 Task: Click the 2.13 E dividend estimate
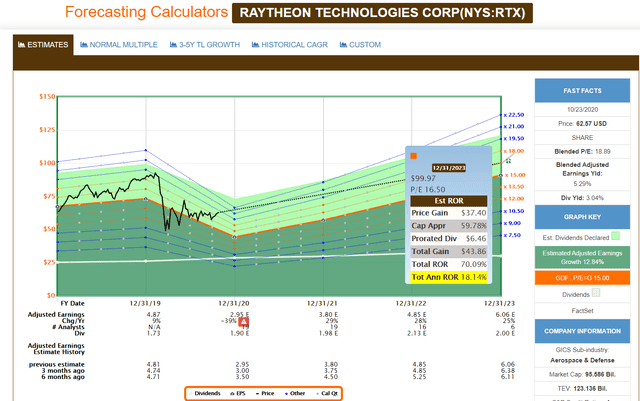tap(417, 333)
